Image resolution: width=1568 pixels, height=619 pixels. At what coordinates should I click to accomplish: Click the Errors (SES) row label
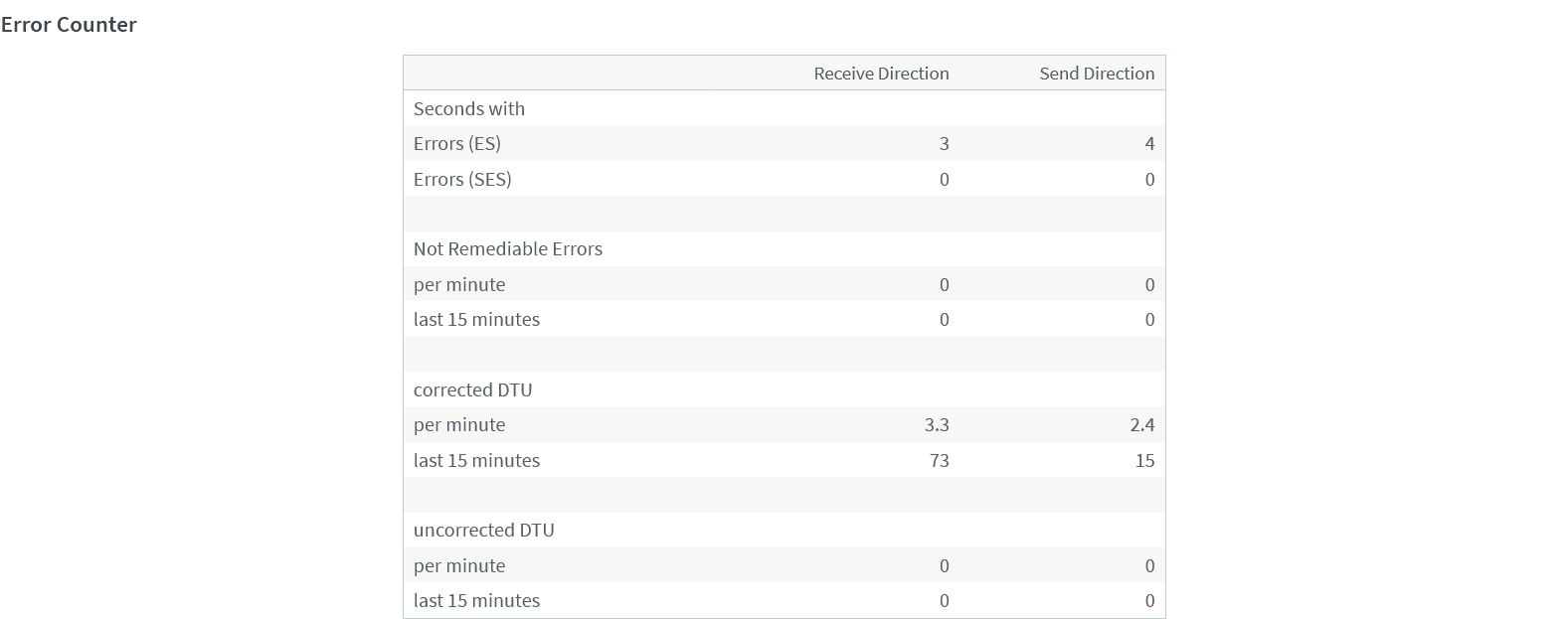(x=462, y=180)
